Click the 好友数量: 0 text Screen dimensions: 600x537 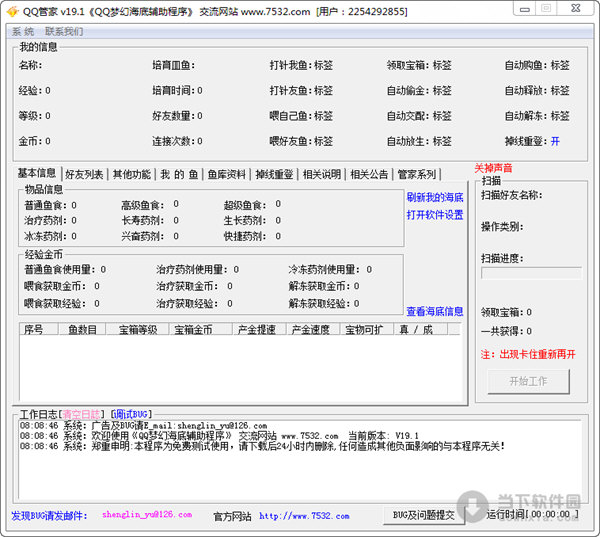[177, 116]
